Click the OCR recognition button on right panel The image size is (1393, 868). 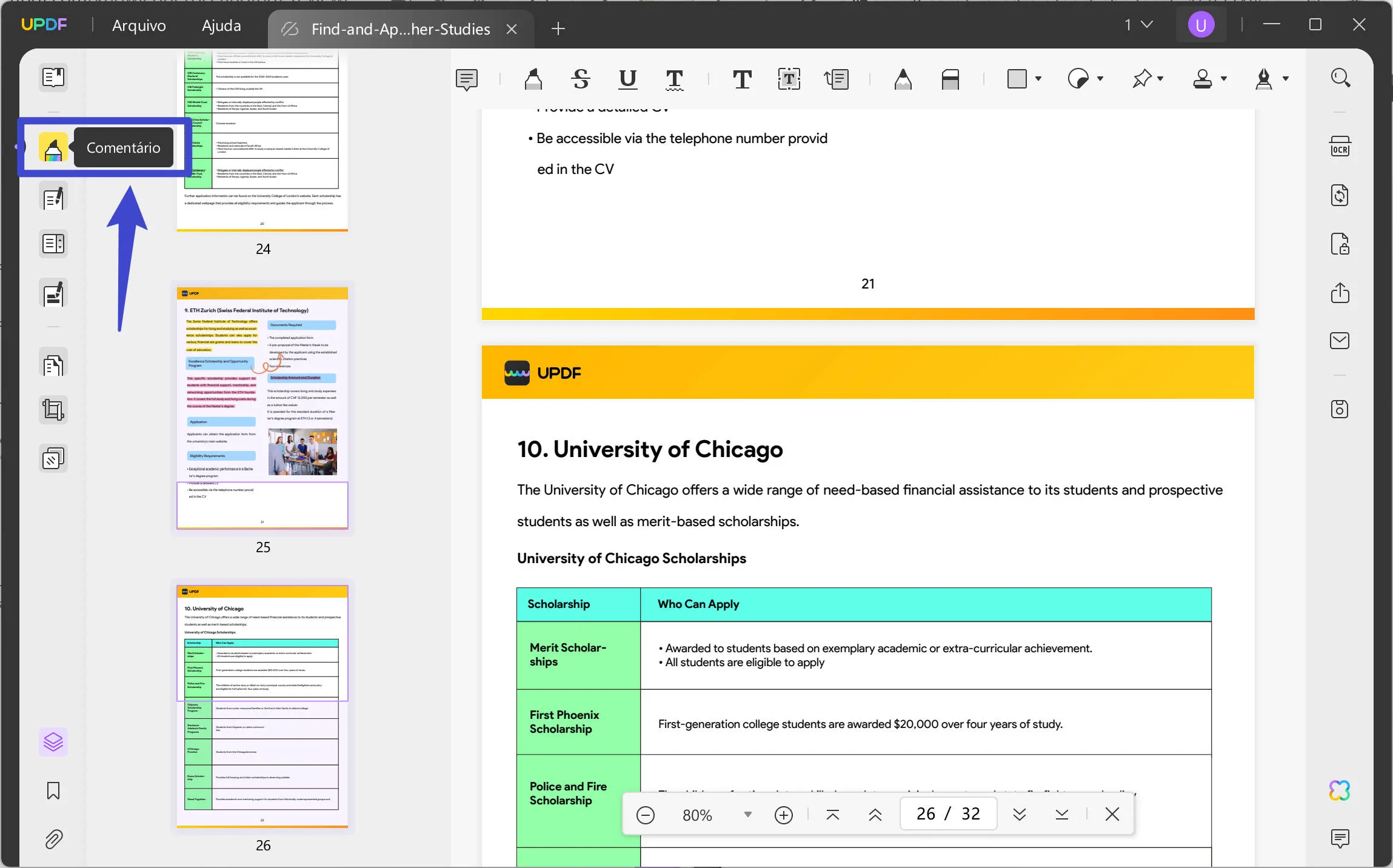[x=1340, y=148]
